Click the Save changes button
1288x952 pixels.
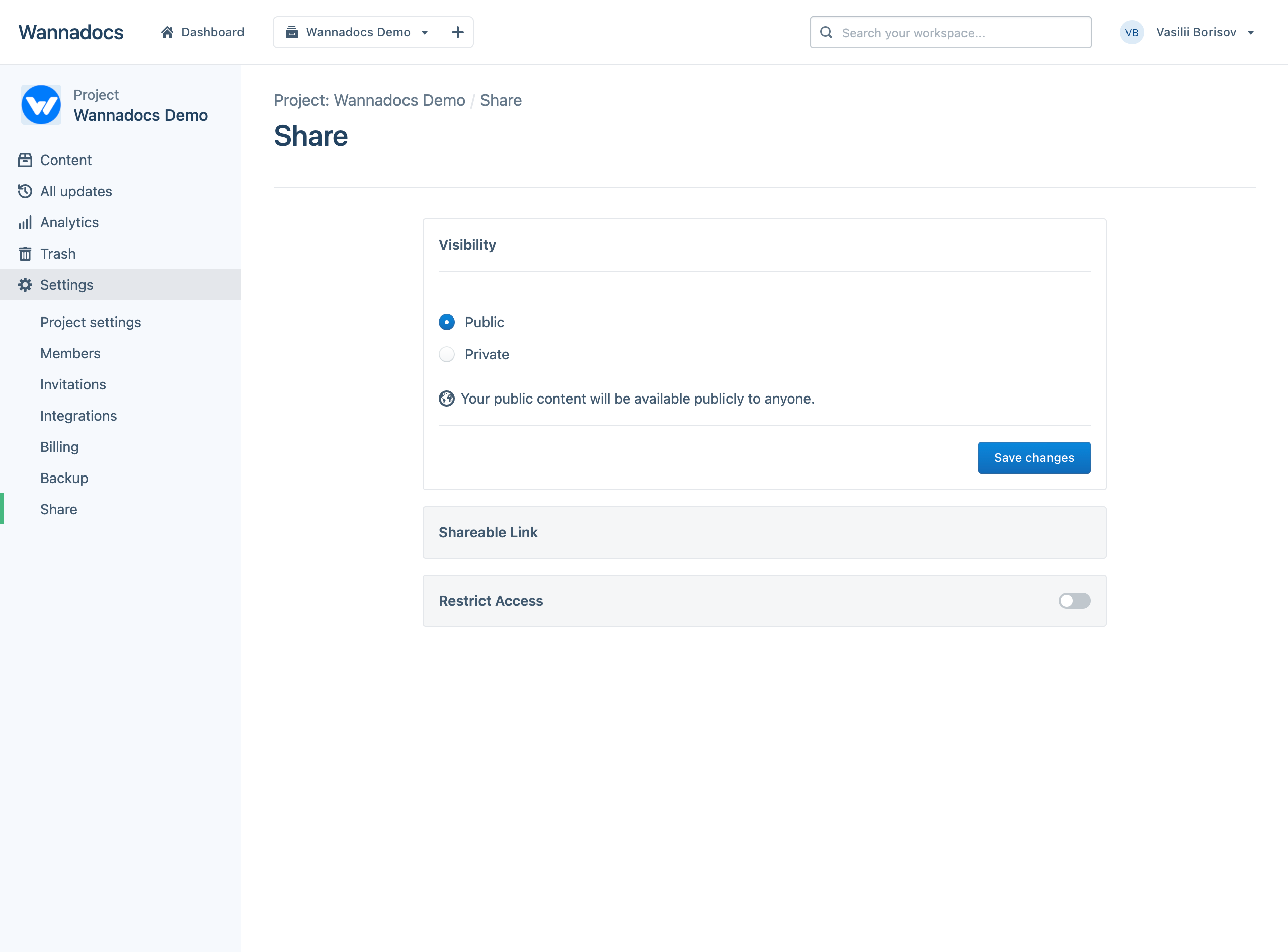click(x=1034, y=458)
